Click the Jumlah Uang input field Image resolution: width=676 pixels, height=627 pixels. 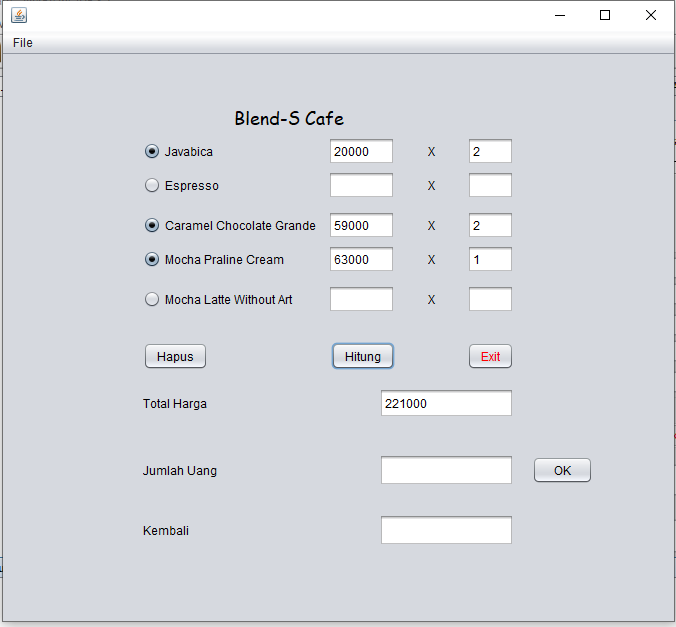pos(446,470)
